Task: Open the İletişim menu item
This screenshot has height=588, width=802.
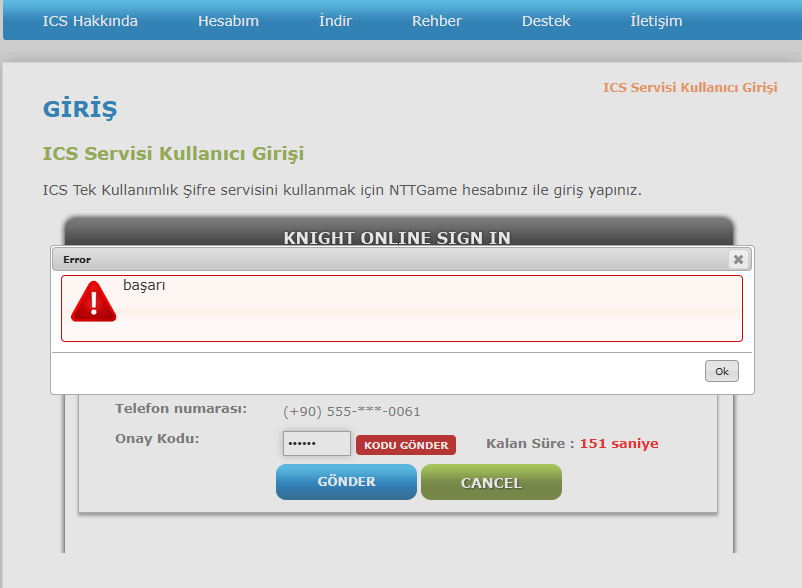Action: tap(656, 21)
